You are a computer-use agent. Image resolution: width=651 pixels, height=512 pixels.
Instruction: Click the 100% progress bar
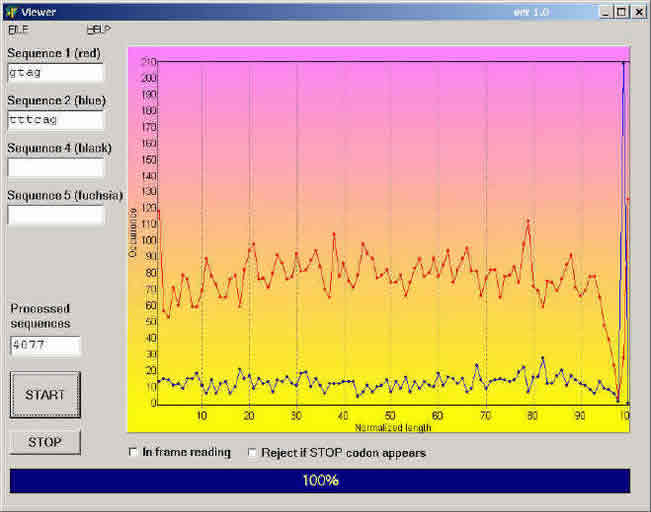click(320, 481)
